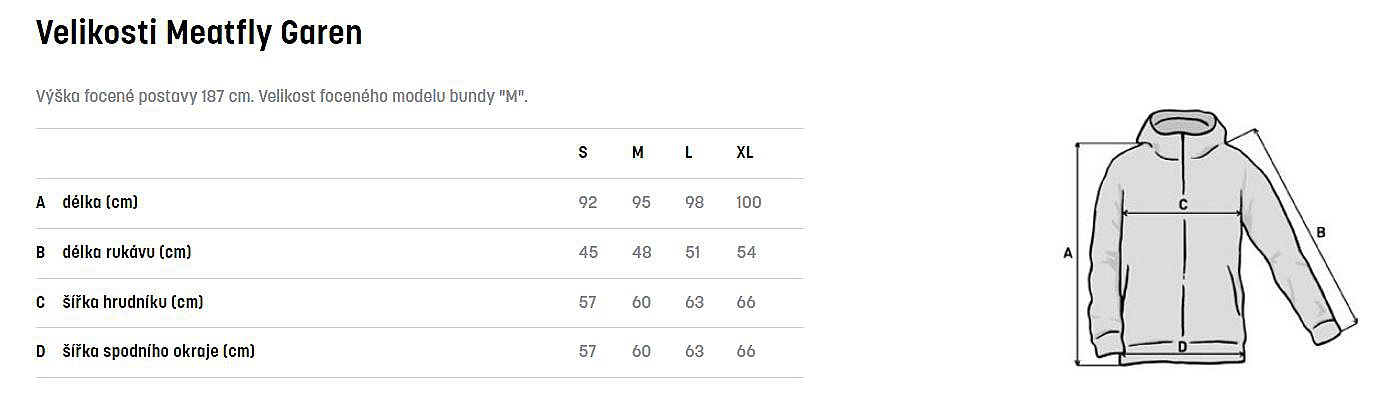Click the A label on jacket diagram
Viewport: 1387px width, 418px height.
(1067, 254)
